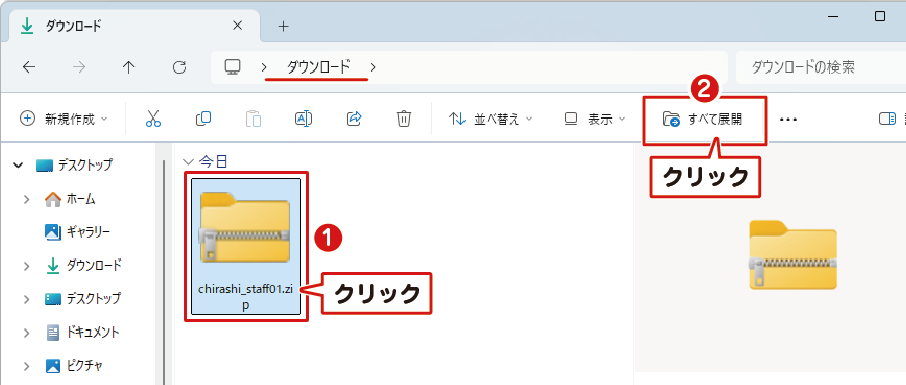Click the Paste clipboard icon
The height and width of the screenshot is (385, 906).
[x=253, y=119]
